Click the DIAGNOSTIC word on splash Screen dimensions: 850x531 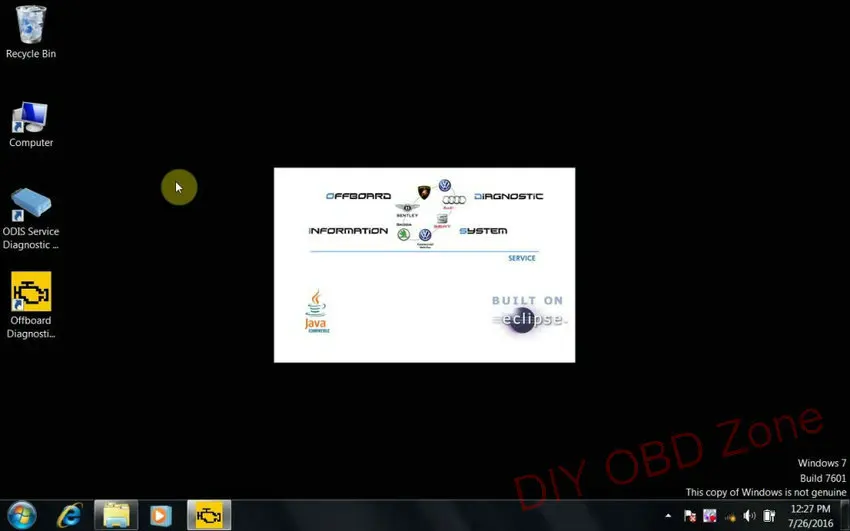508,196
